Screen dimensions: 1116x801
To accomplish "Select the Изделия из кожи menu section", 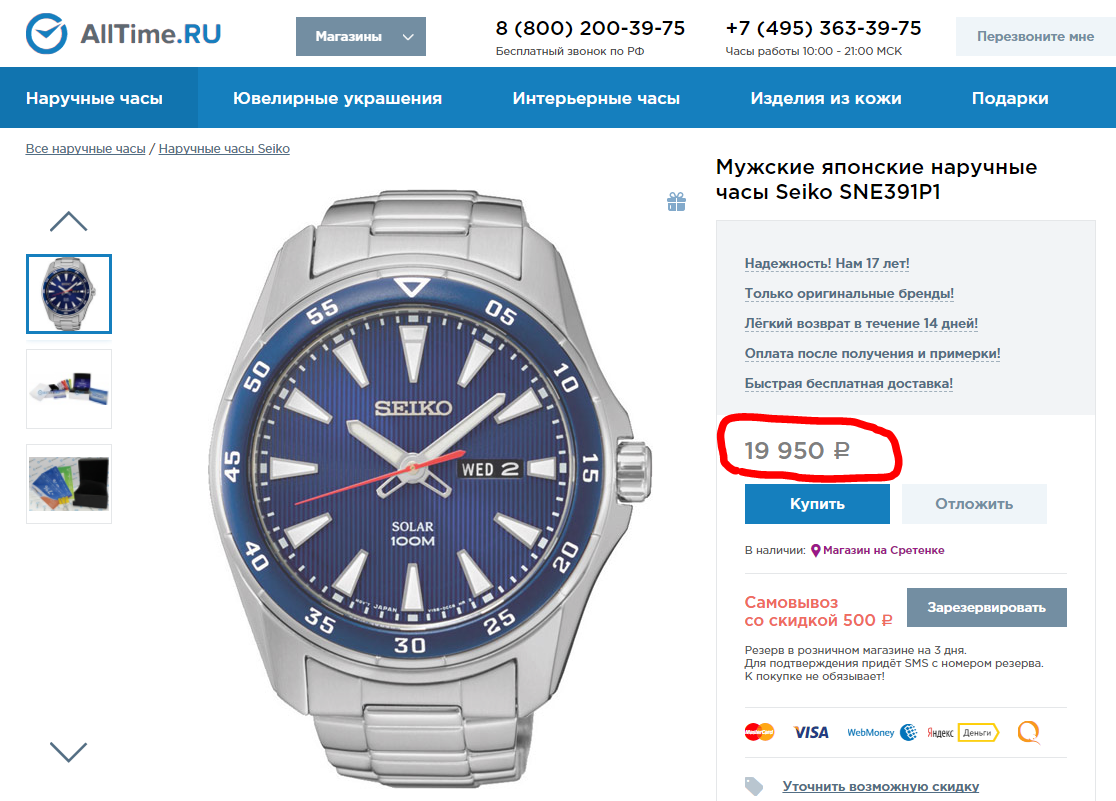I will point(826,98).
